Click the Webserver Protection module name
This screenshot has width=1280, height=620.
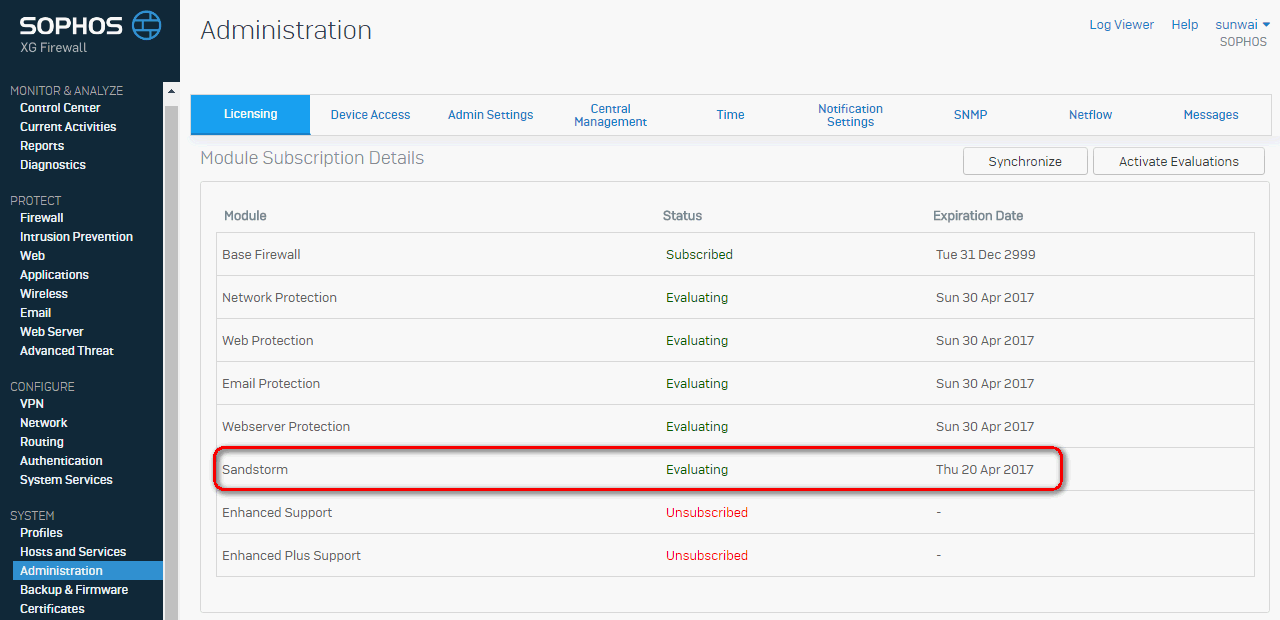coord(286,427)
